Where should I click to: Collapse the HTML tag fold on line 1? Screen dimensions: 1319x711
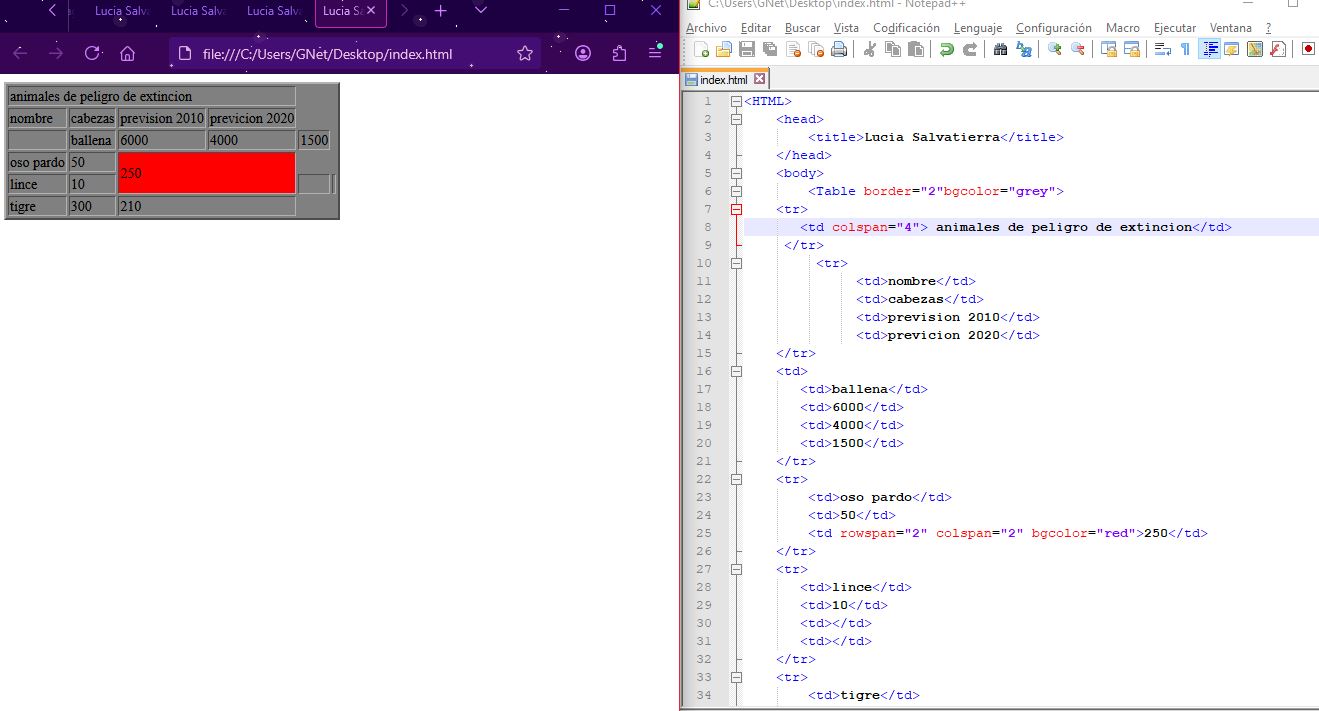(x=737, y=102)
